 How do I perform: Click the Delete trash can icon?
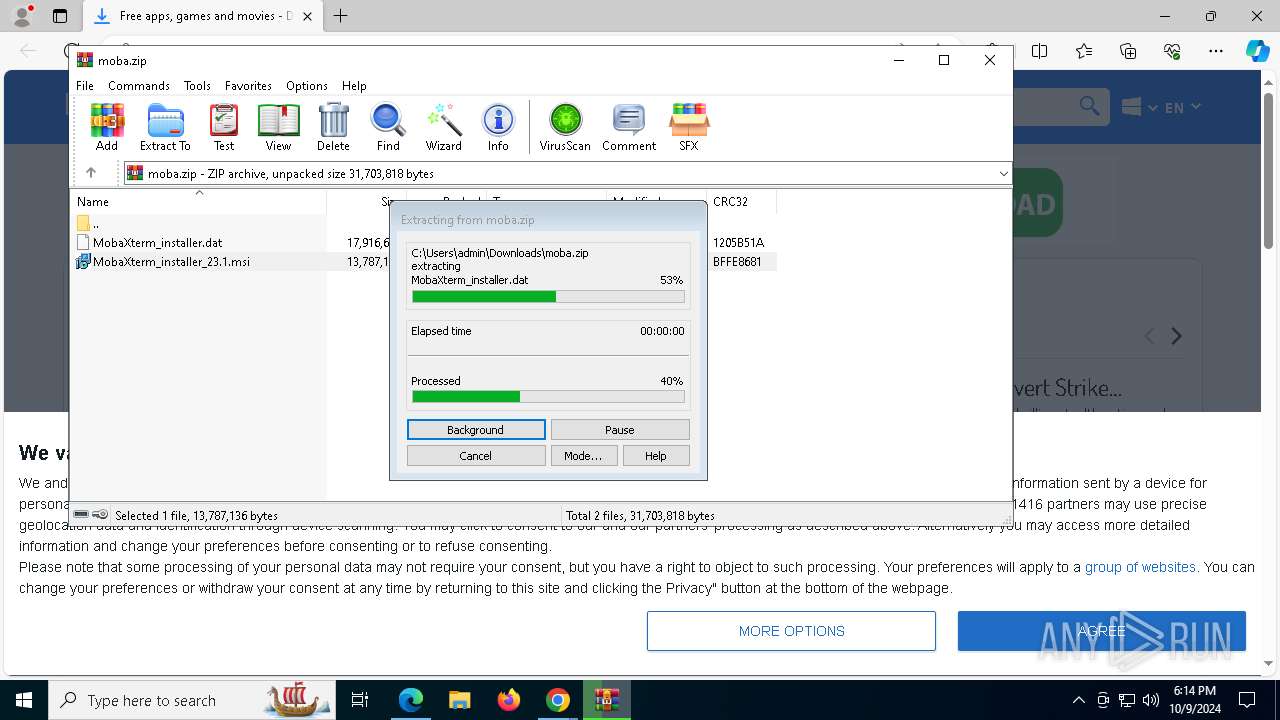pos(333,127)
